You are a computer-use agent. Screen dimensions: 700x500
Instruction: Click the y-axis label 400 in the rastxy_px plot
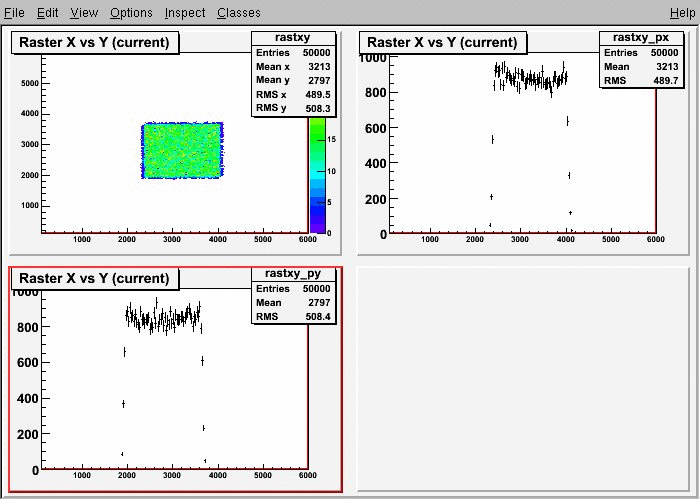pos(376,163)
